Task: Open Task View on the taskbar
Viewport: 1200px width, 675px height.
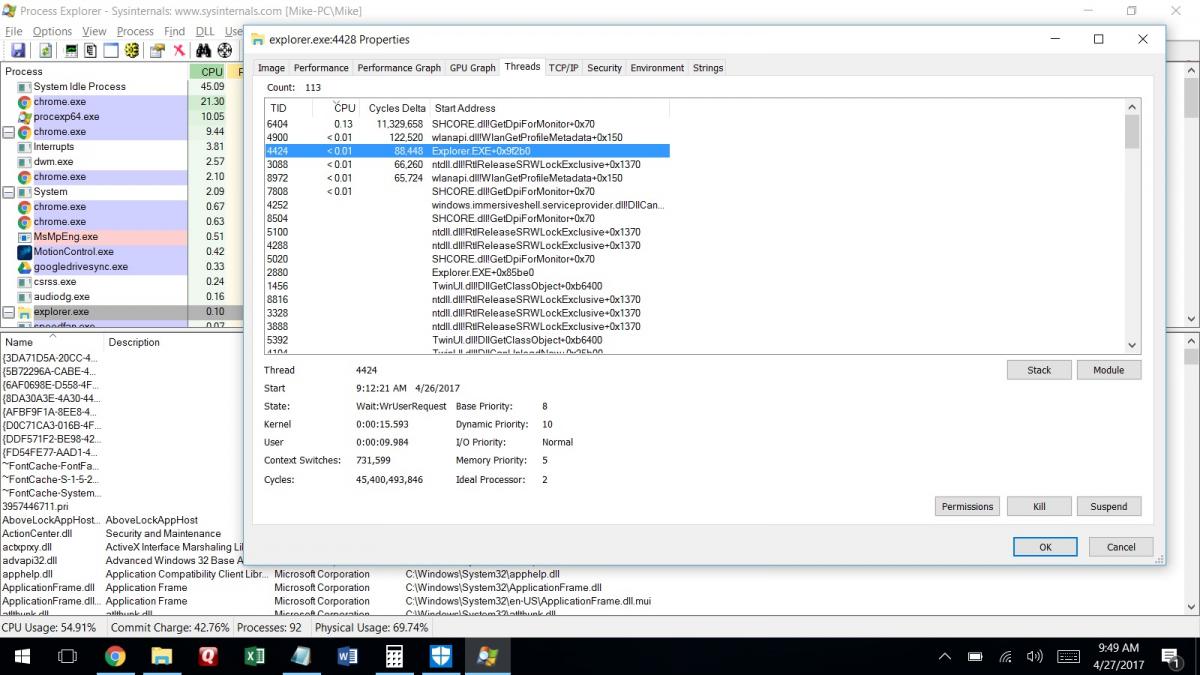Action: click(67, 657)
